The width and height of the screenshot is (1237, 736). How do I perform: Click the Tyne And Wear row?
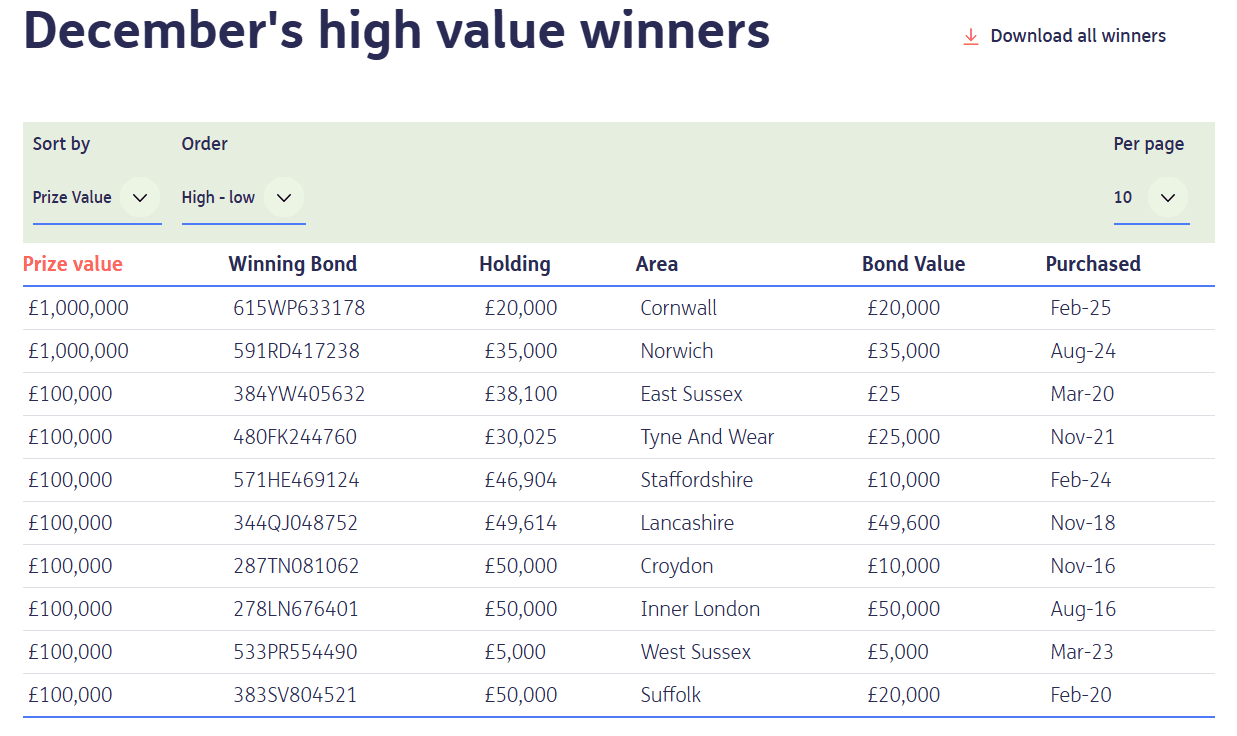click(707, 437)
